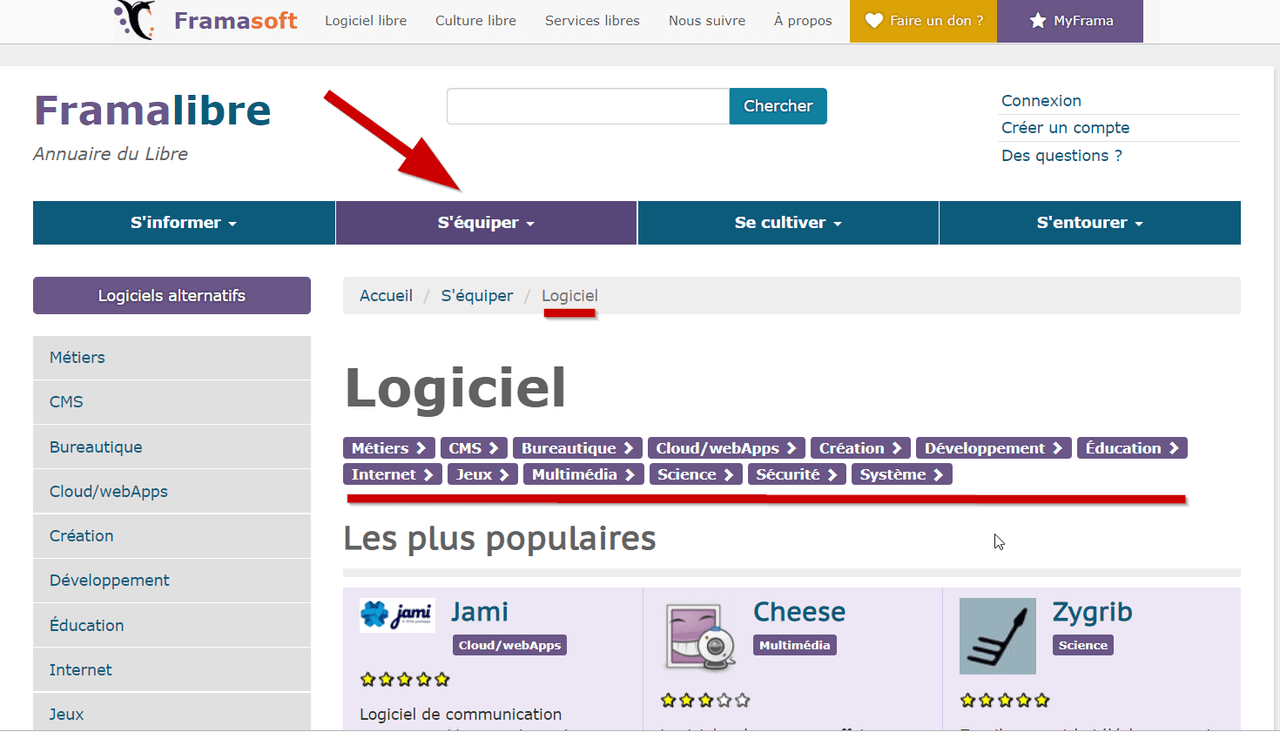Expand the Se cultiver menu

point(788,222)
